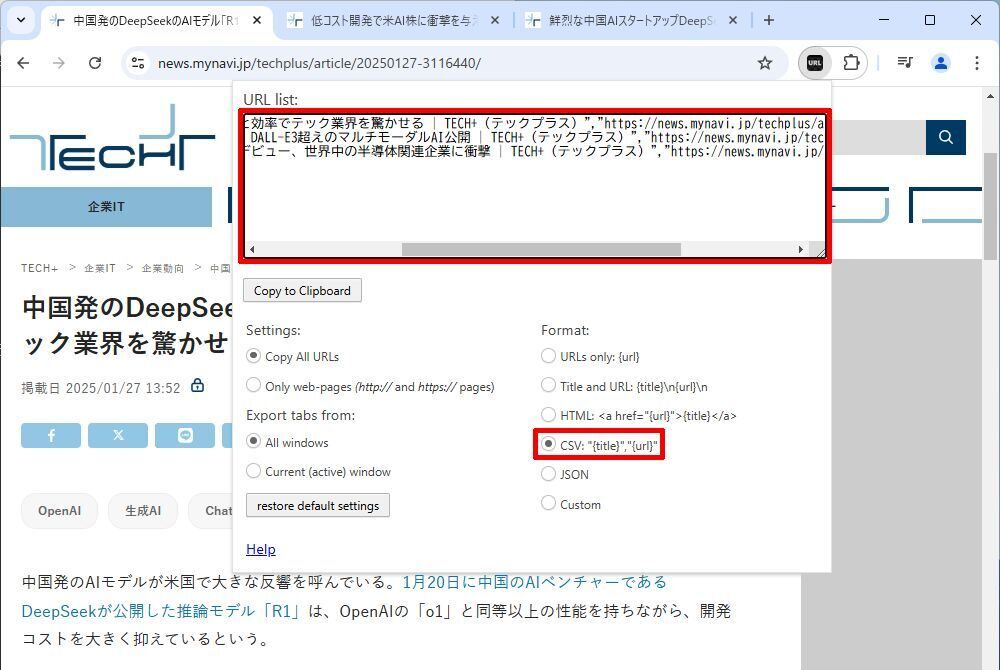Click Copy to Clipboard button
The image size is (1000, 670).
[x=302, y=291]
